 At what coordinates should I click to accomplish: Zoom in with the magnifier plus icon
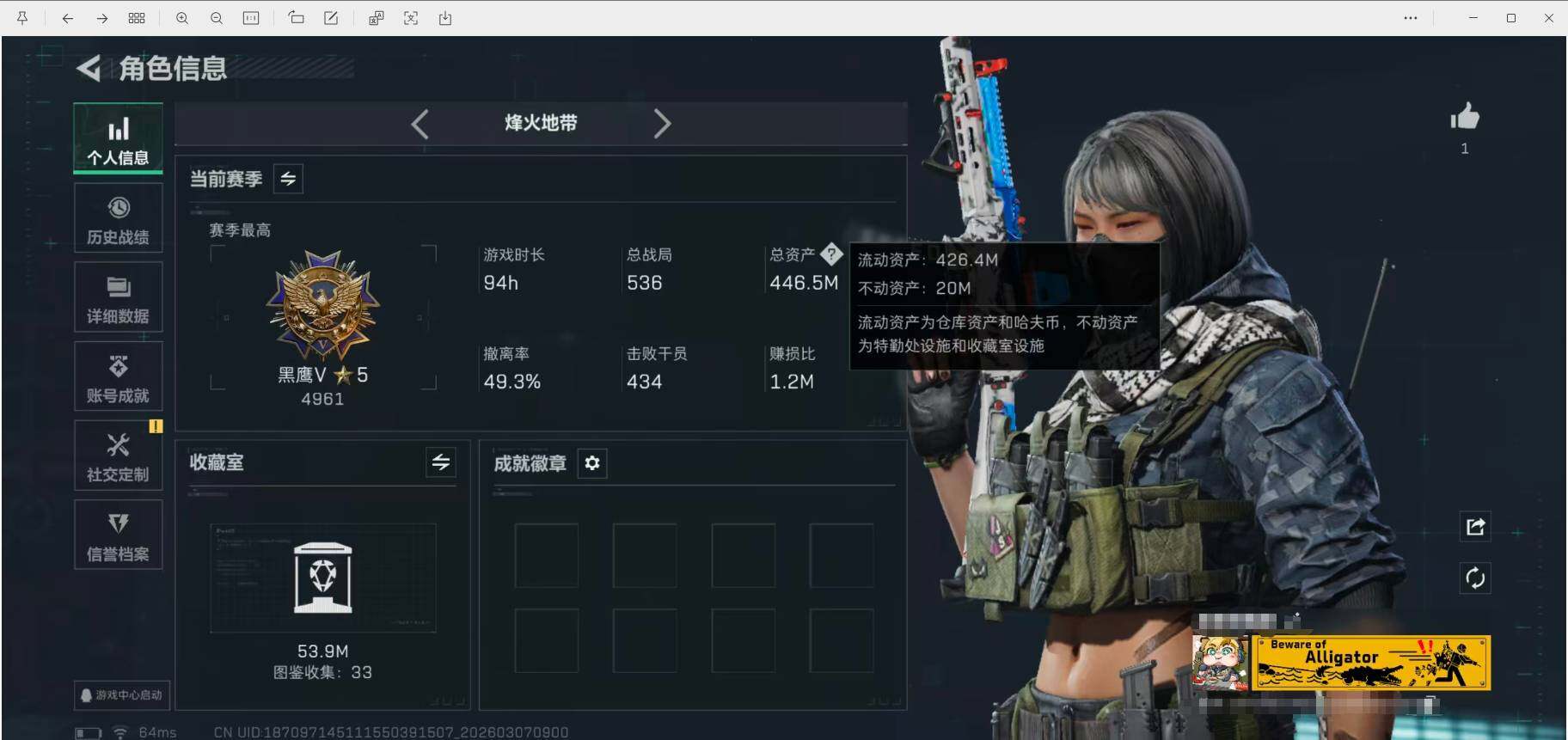click(x=182, y=18)
